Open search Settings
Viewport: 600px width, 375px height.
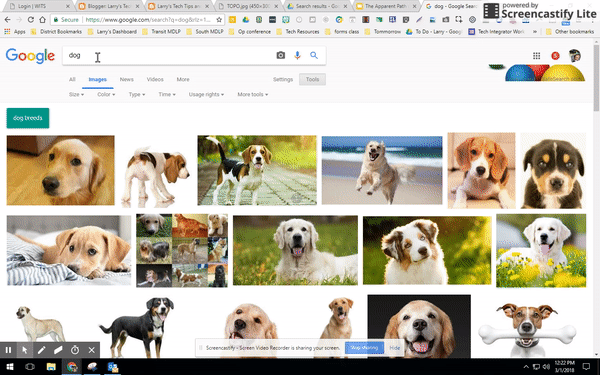[x=283, y=80]
